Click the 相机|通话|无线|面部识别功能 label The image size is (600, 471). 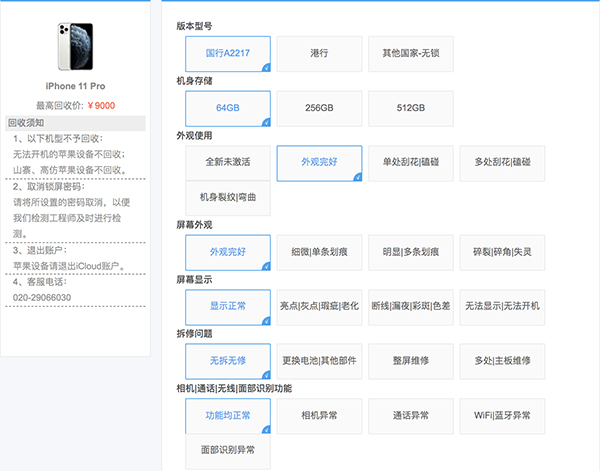click(x=234, y=389)
